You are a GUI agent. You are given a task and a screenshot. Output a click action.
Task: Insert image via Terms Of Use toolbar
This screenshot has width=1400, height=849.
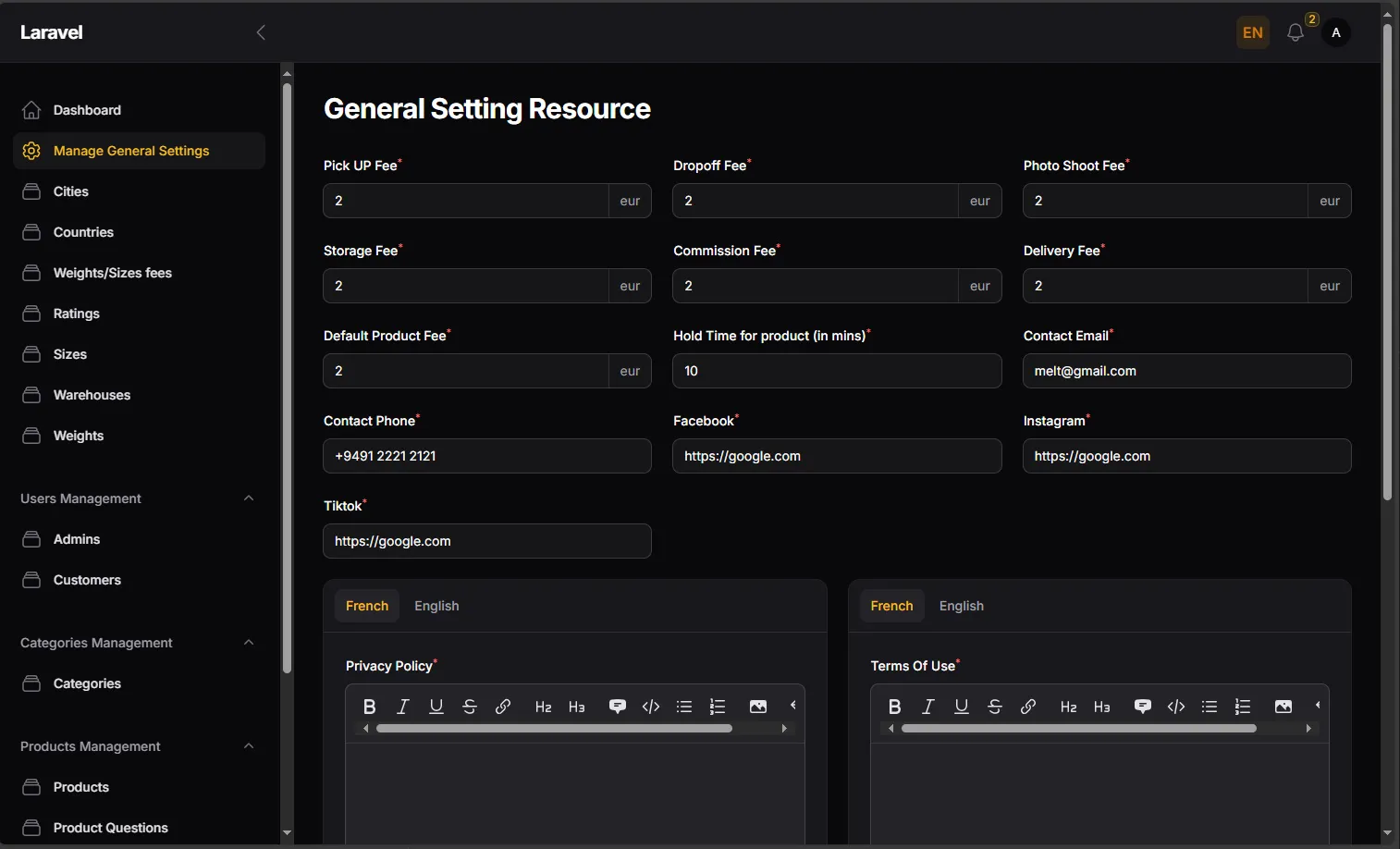coord(1283,707)
